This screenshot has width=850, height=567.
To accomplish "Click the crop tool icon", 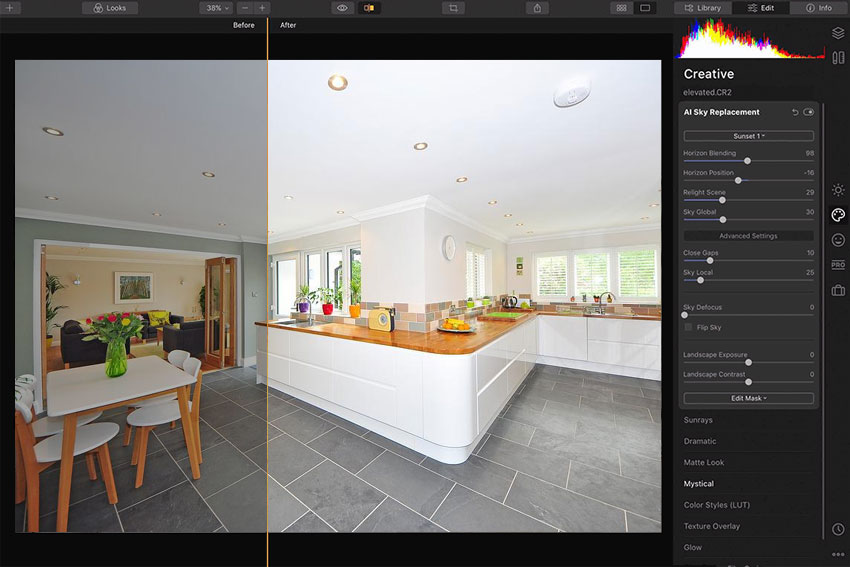I will pos(454,8).
